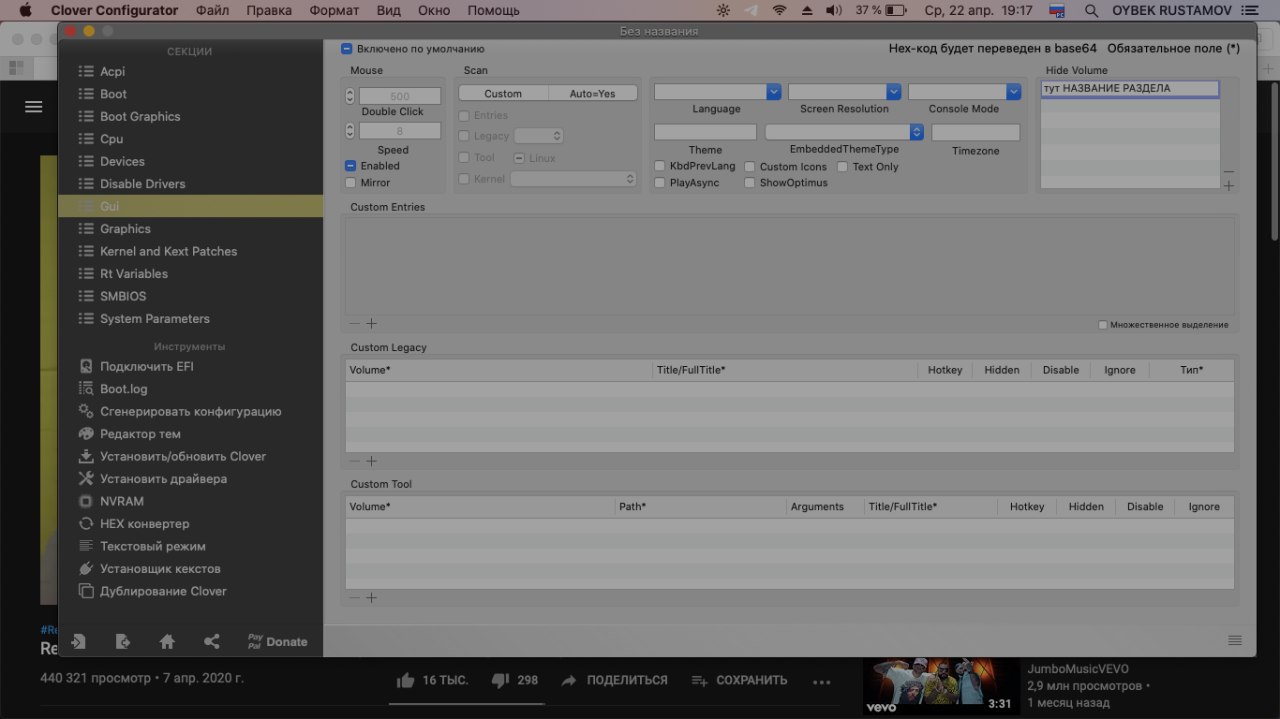Open the Формат menu
This screenshot has width=1280, height=719.
(x=334, y=11)
